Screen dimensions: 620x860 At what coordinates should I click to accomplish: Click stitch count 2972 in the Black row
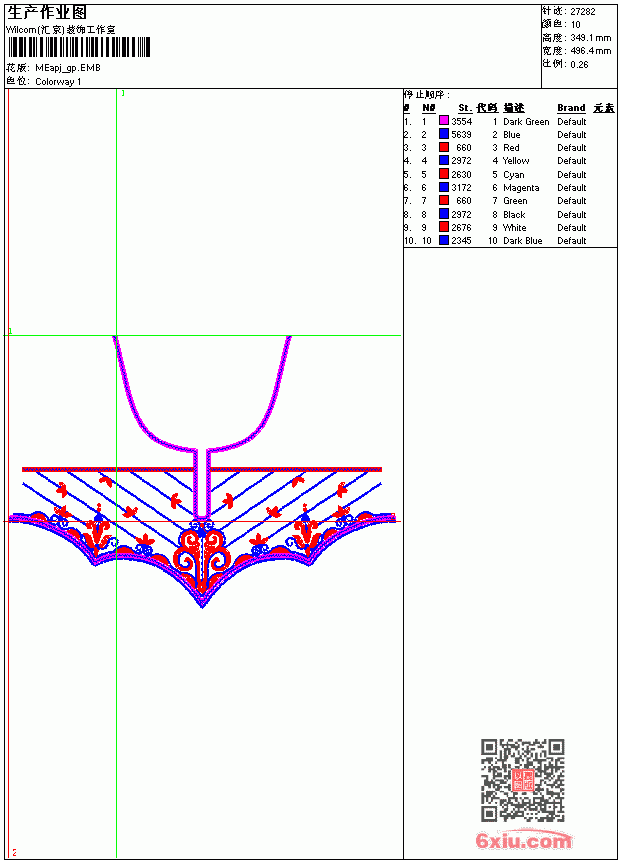pos(461,214)
